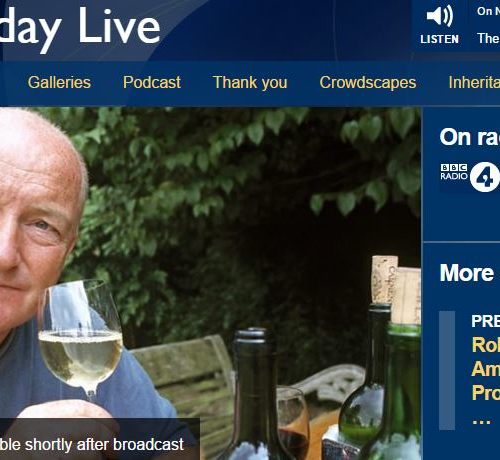Click the PREVIOUS label in sidebar
500x460 pixels.
click(x=486, y=321)
